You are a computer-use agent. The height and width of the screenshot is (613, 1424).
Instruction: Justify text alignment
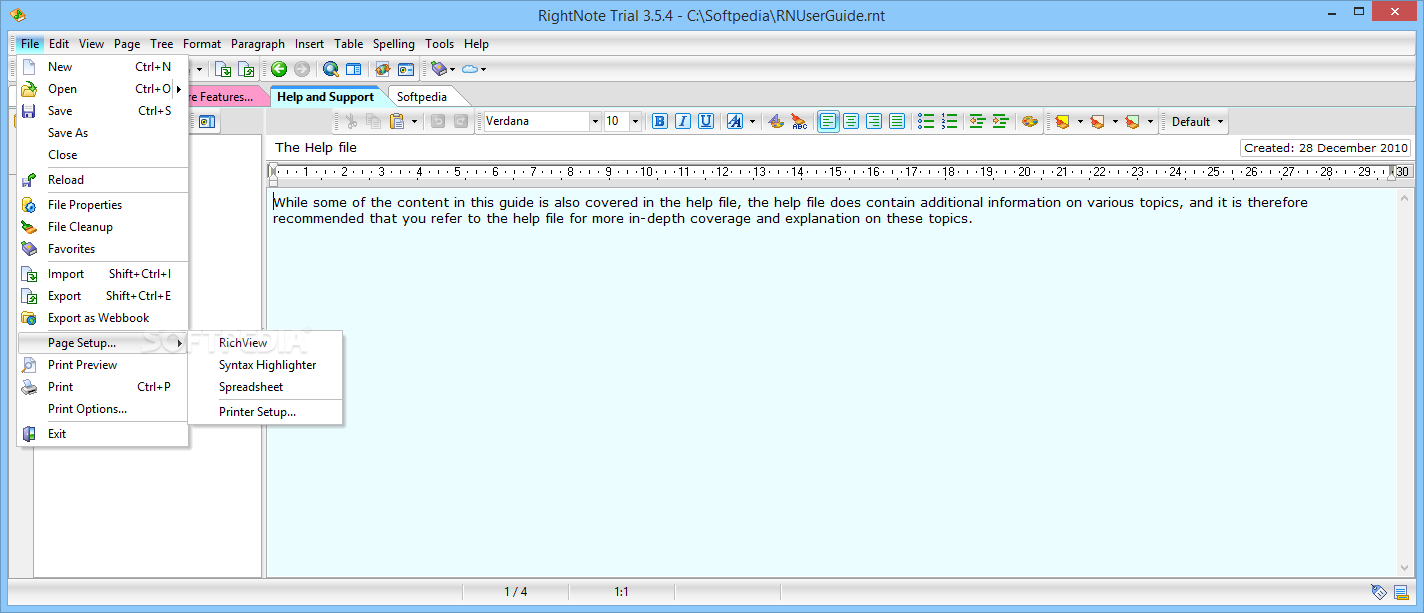coord(897,121)
